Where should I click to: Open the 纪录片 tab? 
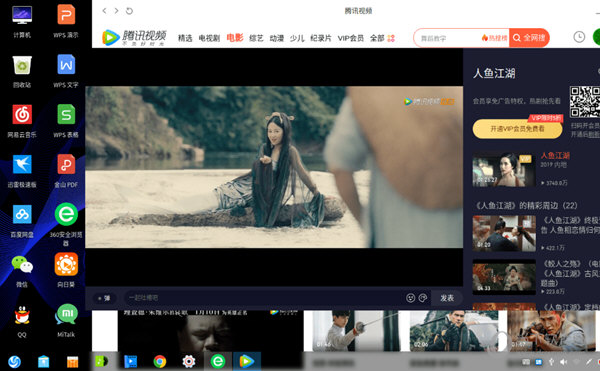point(321,38)
